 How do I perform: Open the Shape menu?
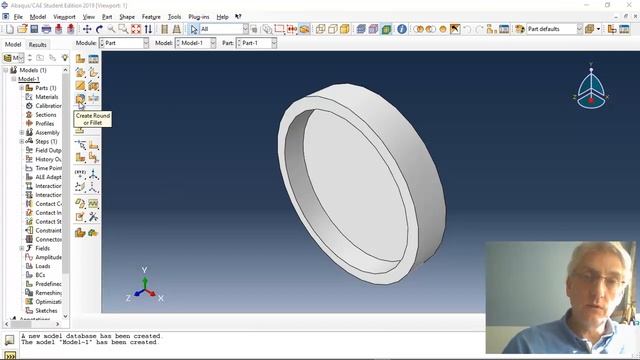(x=127, y=17)
